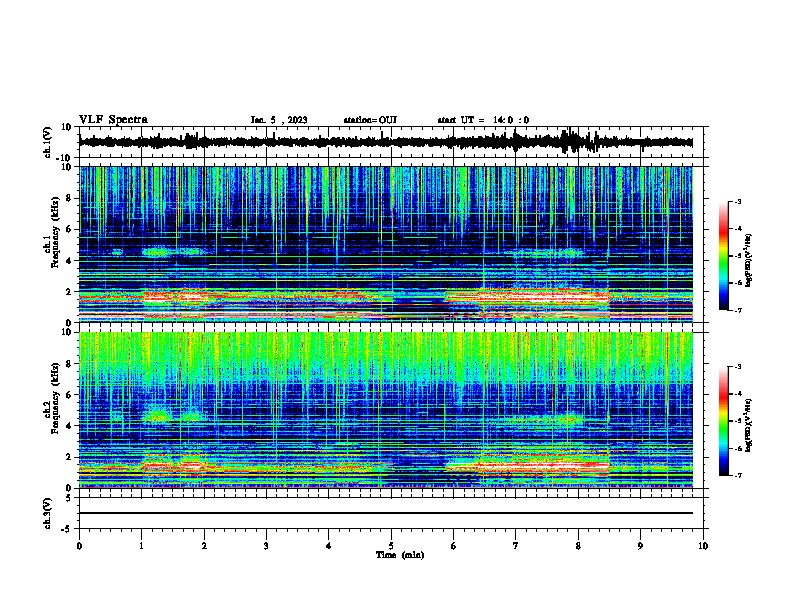Click the ch.1 voltage waveform trace
792x612 pixels.
click(x=386, y=142)
